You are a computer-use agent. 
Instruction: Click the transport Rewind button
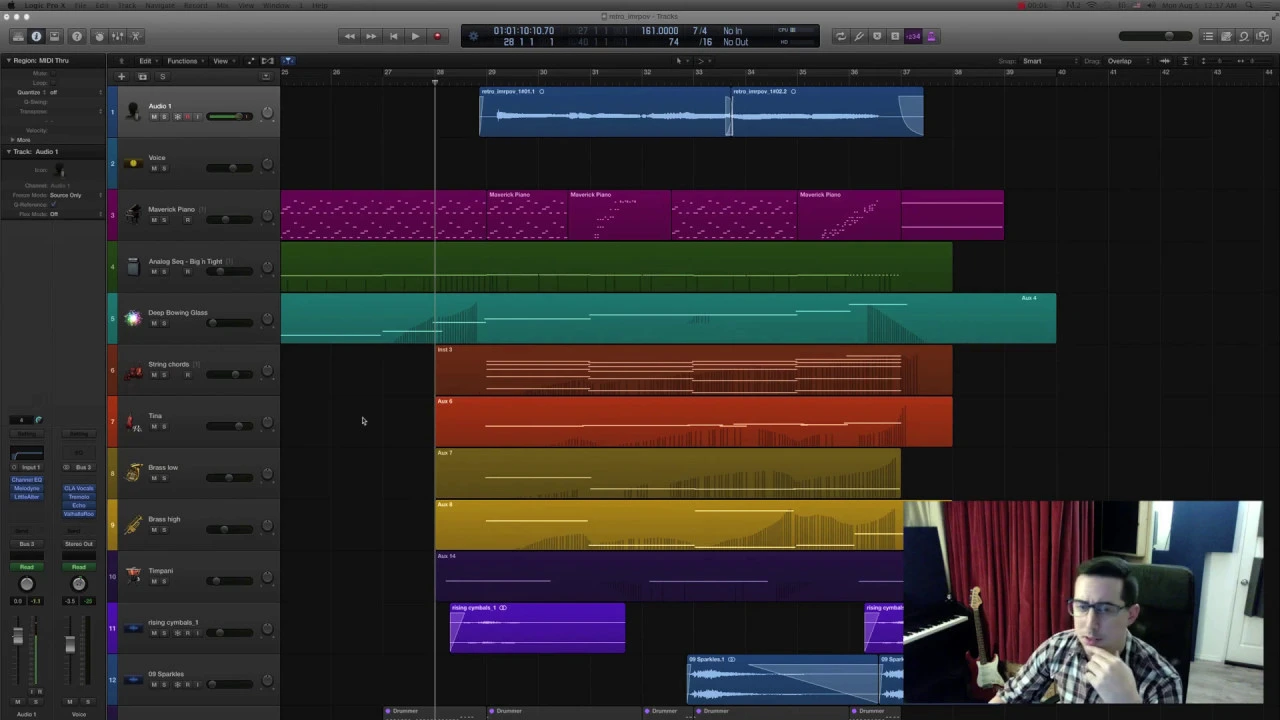click(349, 36)
